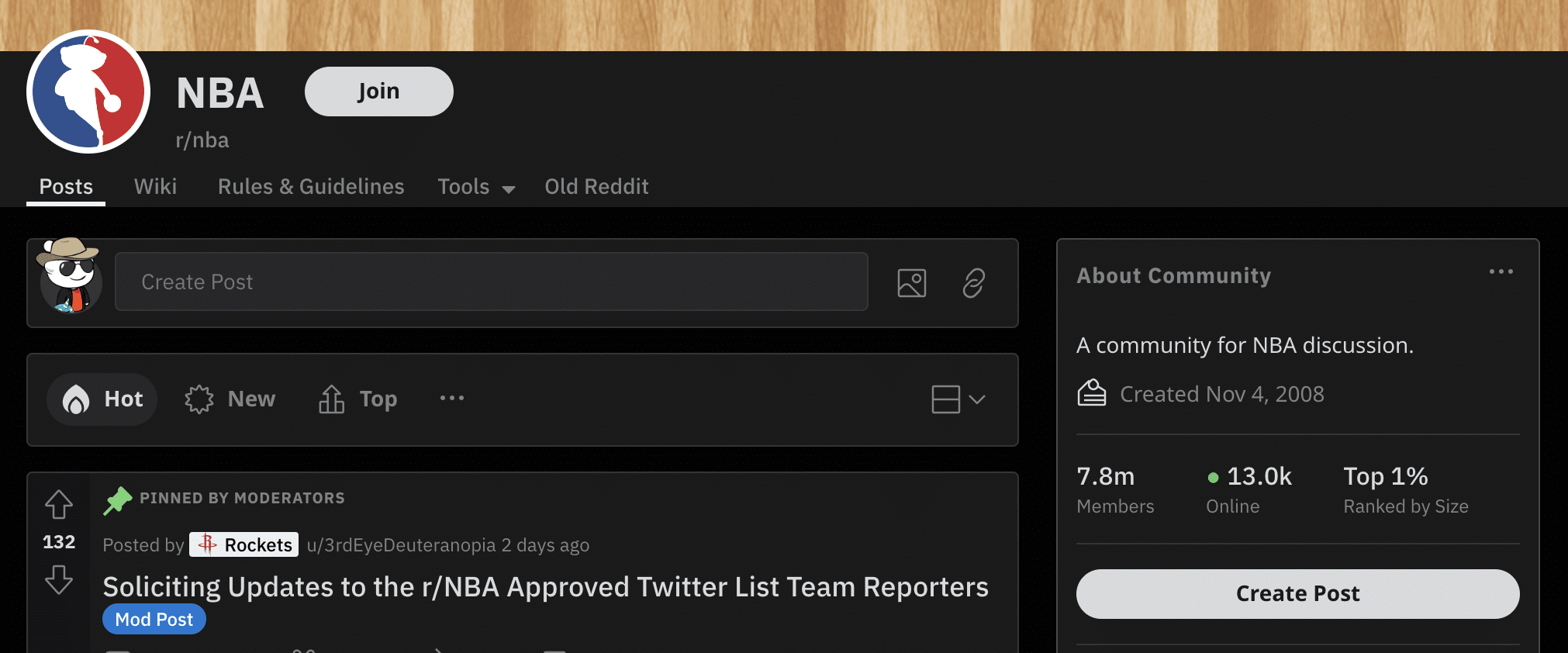This screenshot has height=653, width=1568.
Task: Create an image post via picture icon
Action: pyautogui.click(x=912, y=283)
